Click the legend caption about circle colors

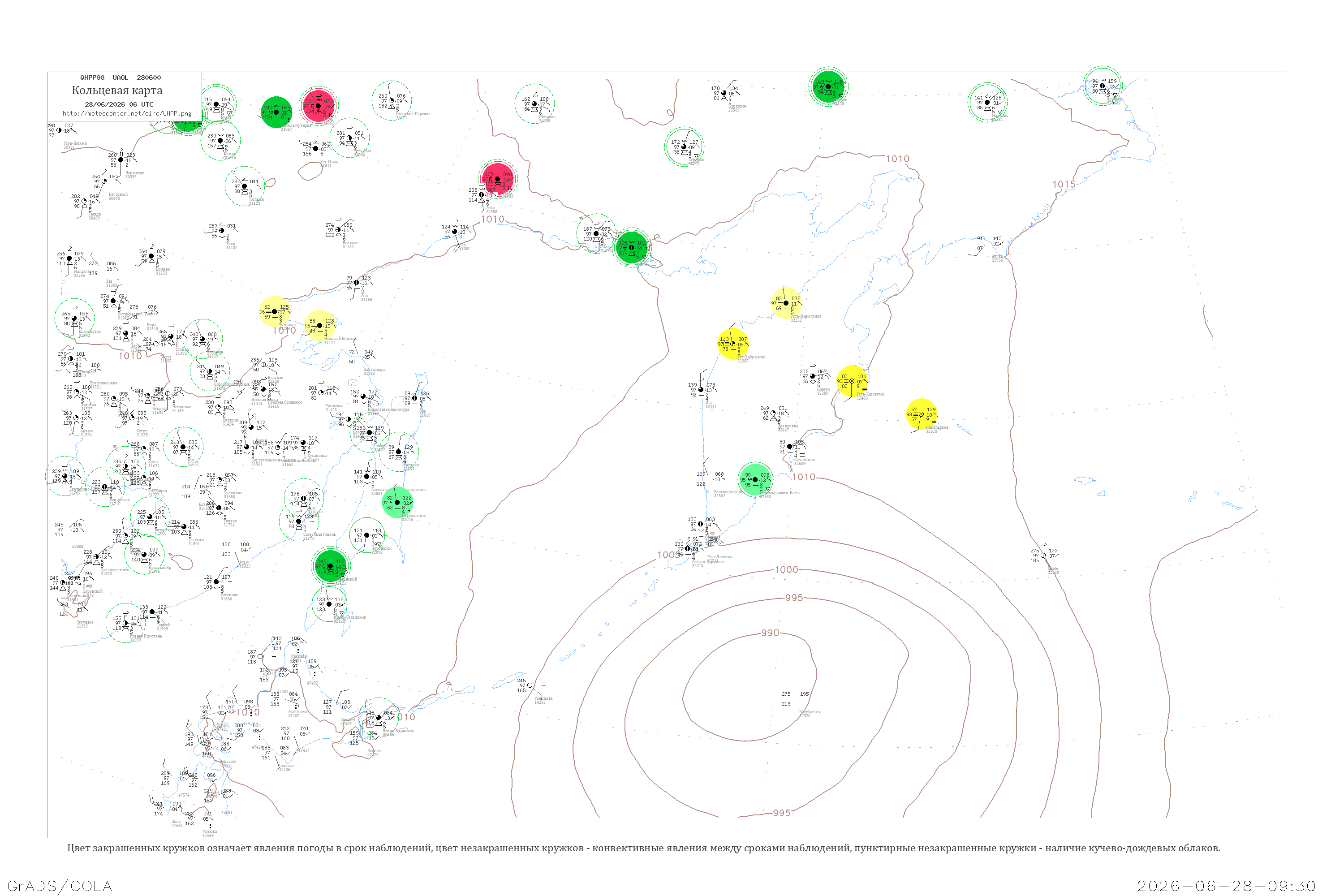coord(643,848)
